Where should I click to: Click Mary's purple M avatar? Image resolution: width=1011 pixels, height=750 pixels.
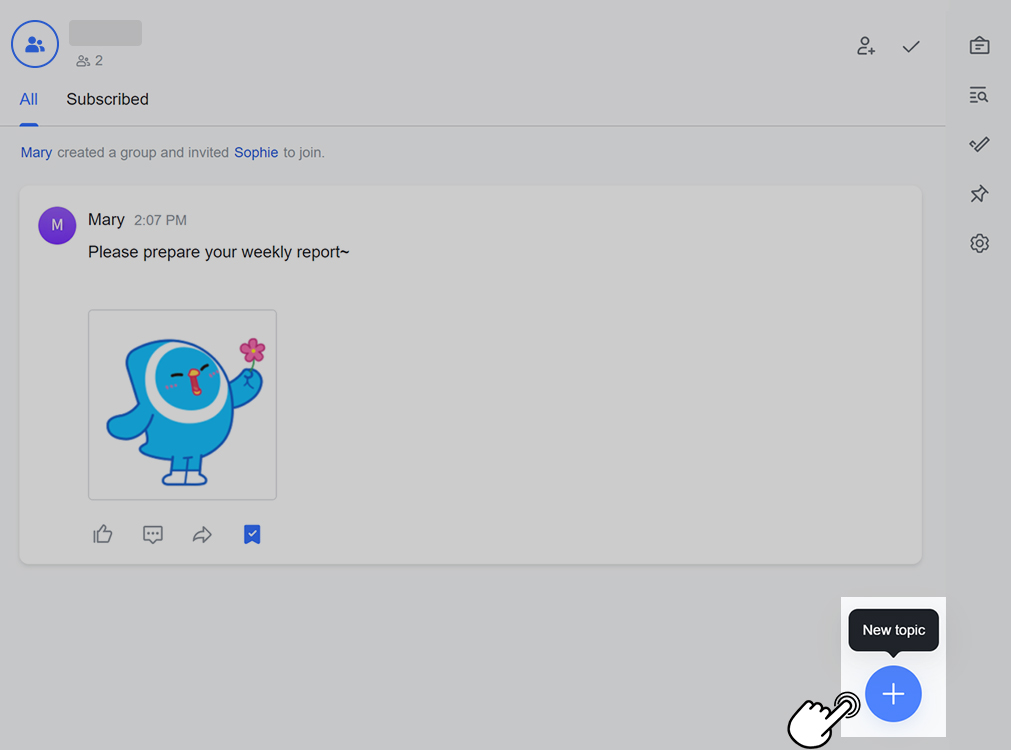(x=57, y=226)
